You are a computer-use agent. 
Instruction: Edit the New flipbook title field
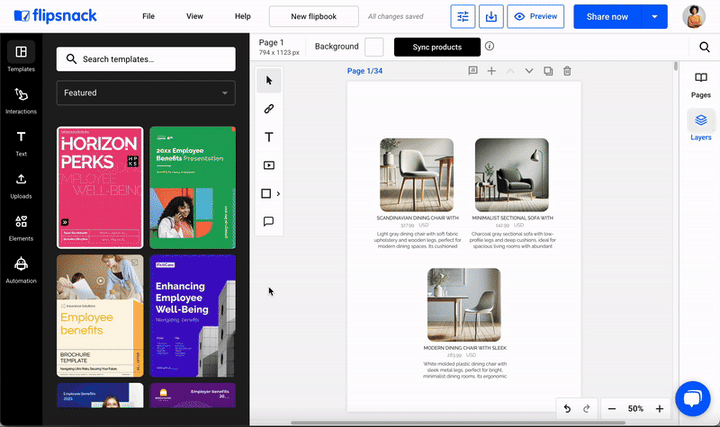[314, 17]
